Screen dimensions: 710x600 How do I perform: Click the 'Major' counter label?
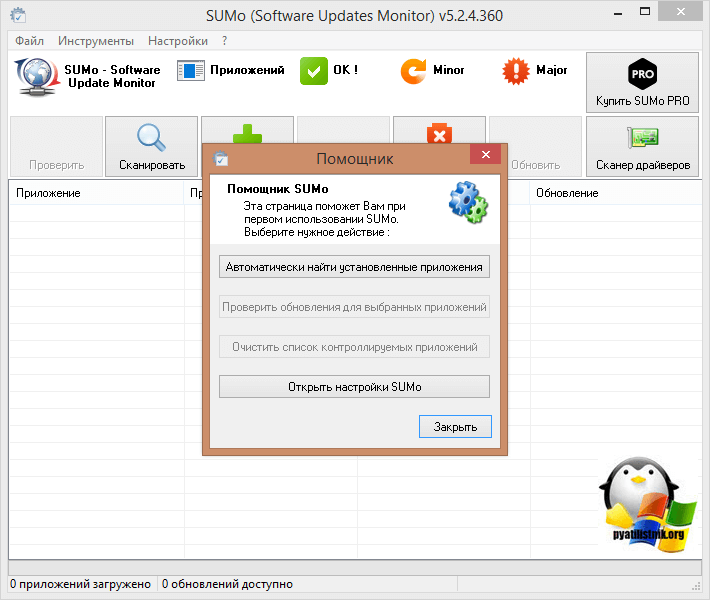click(552, 70)
